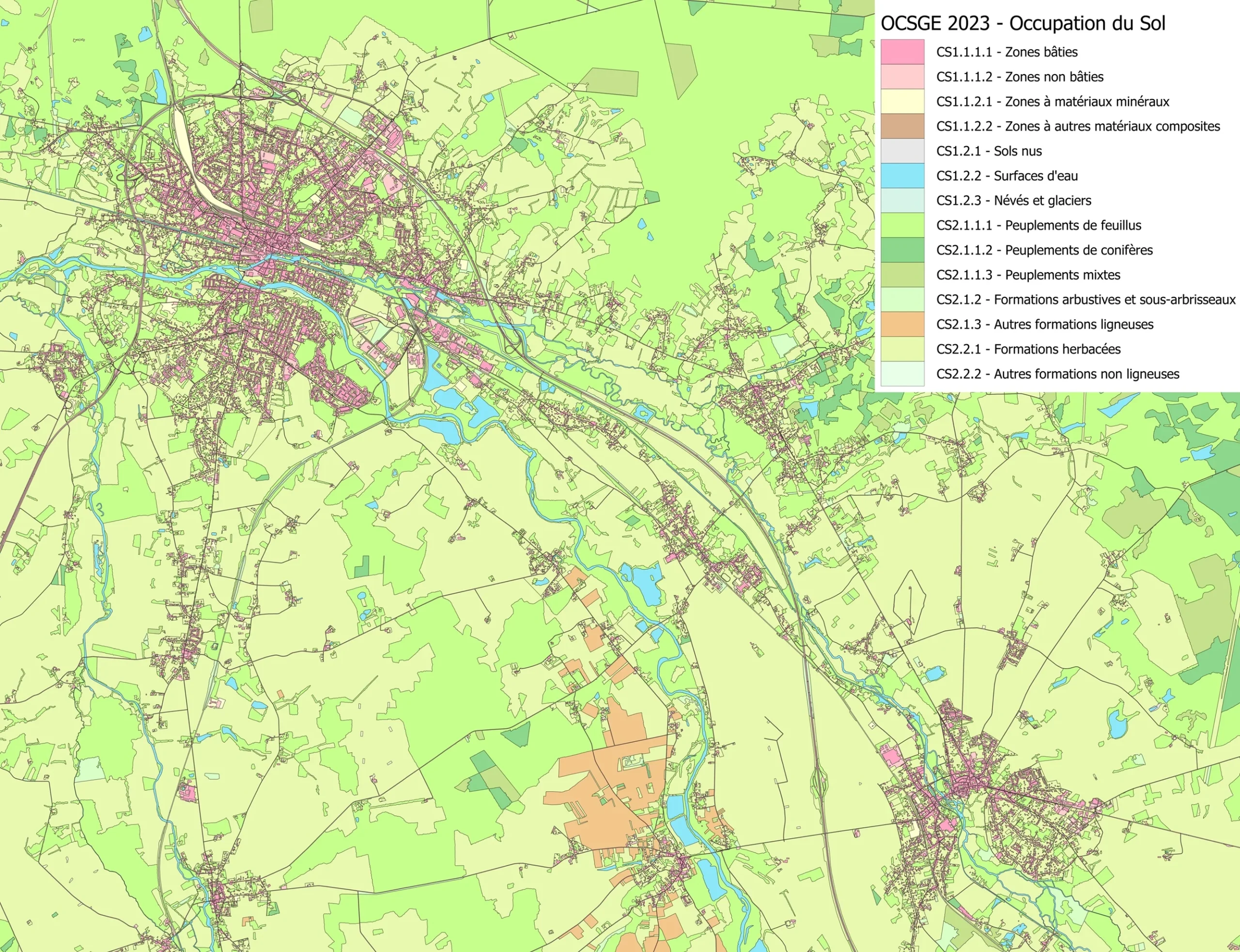Screen dimensions: 1240x952
Task: Click the Peuplements mixtes swatch
Action: (x=902, y=275)
